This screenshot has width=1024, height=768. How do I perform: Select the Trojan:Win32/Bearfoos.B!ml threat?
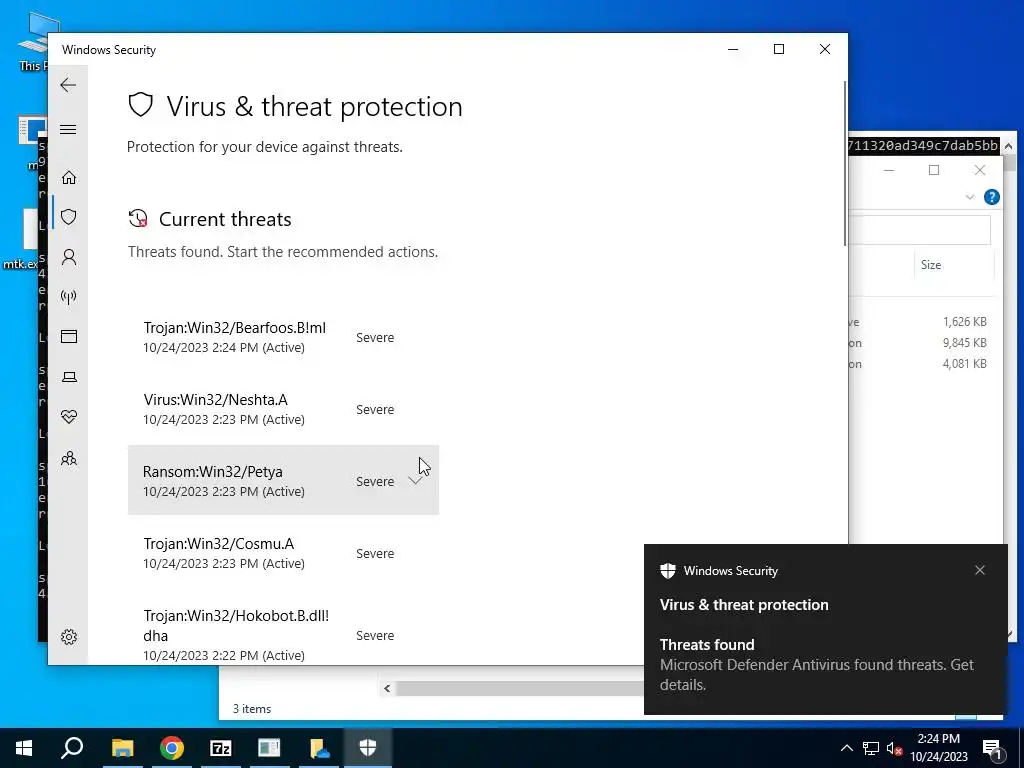[x=283, y=337]
